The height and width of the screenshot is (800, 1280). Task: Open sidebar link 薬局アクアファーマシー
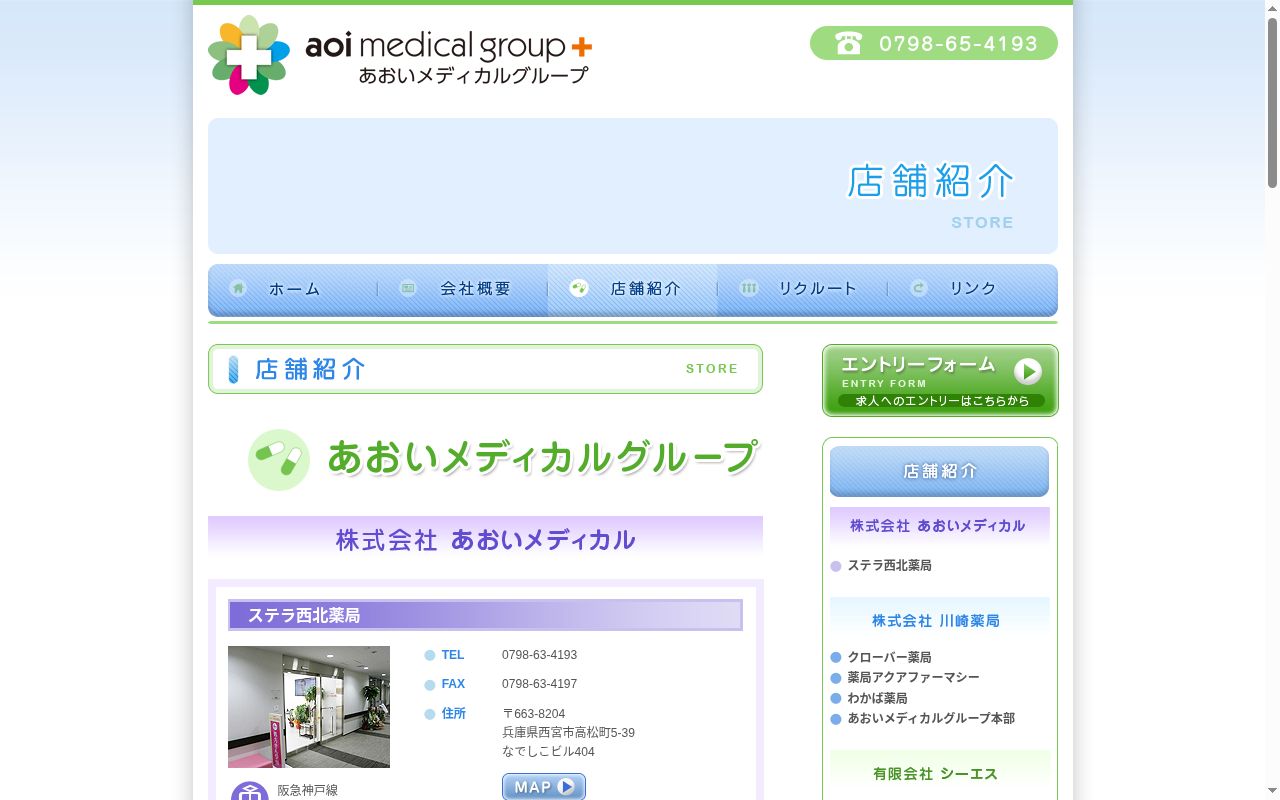click(x=913, y=678)
